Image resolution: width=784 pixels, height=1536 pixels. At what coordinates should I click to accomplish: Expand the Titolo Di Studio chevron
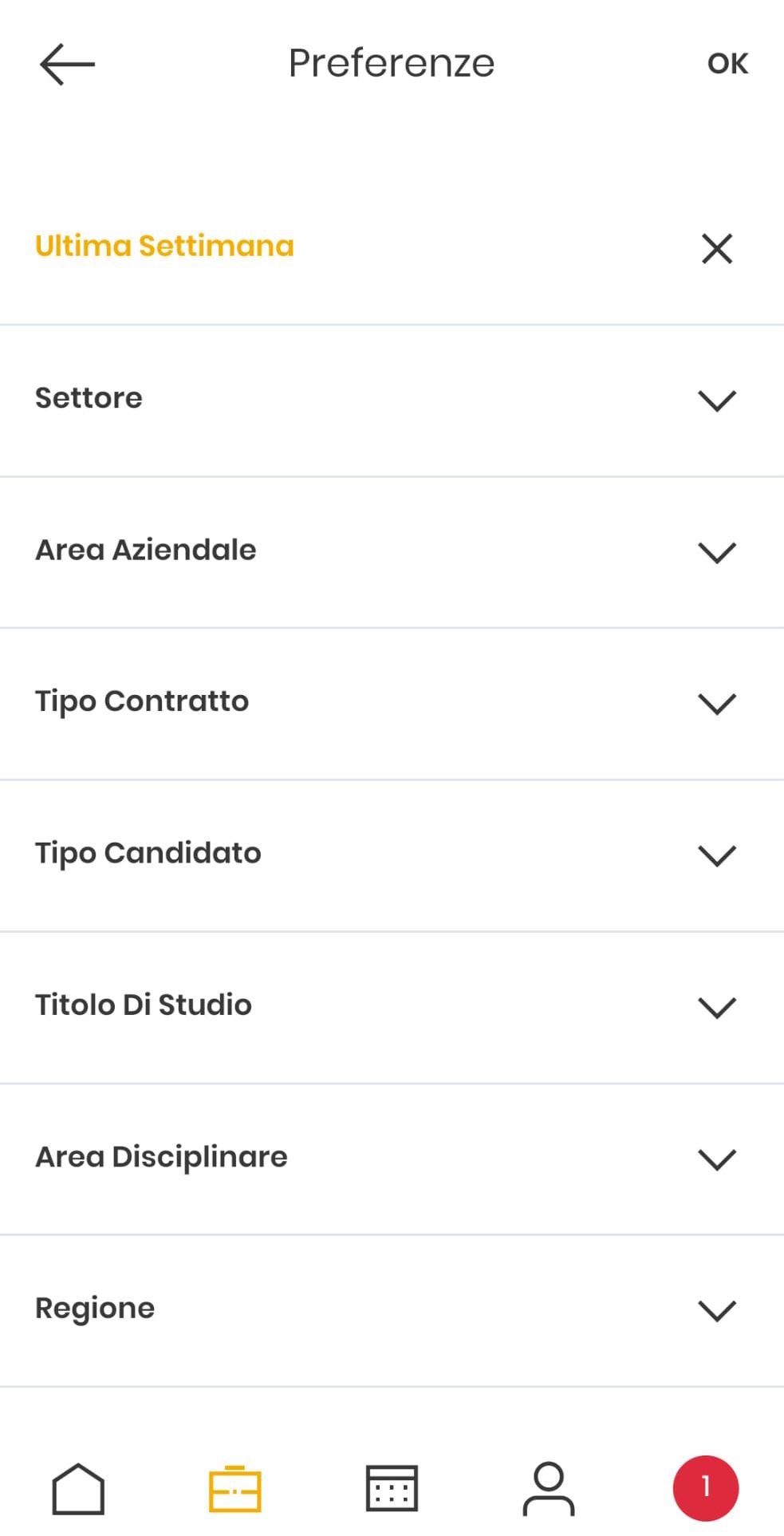716,1007
